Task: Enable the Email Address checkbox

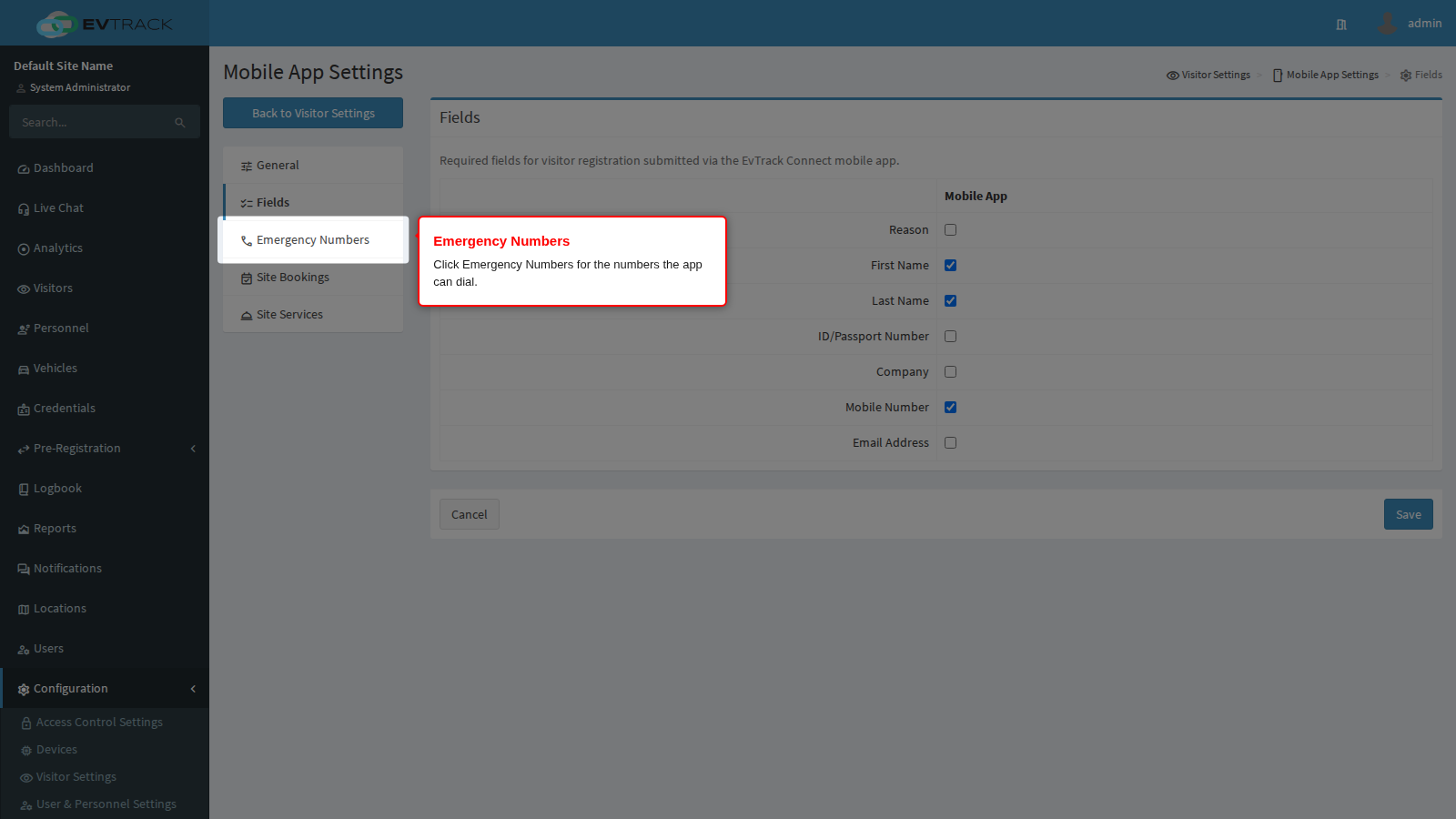Action: [x=950, y=443]
